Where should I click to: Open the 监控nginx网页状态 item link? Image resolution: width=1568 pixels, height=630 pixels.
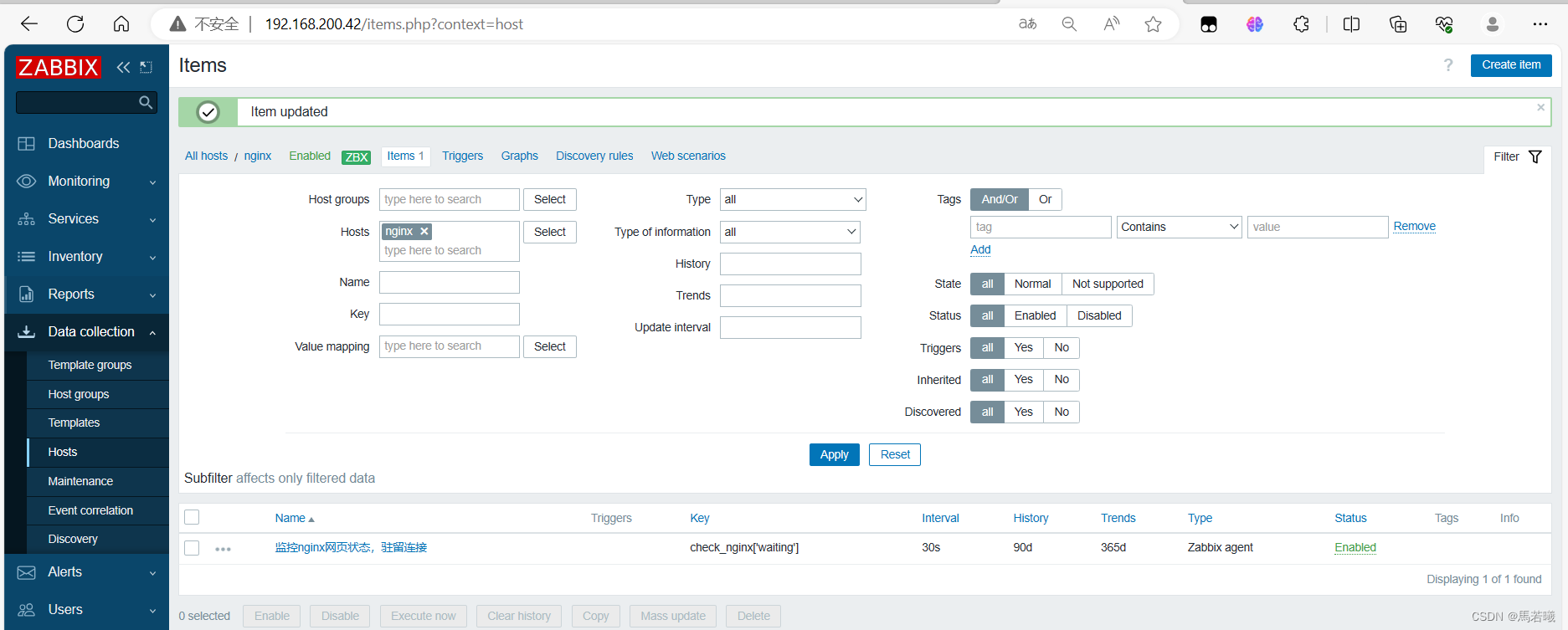(x=351, y=547)
